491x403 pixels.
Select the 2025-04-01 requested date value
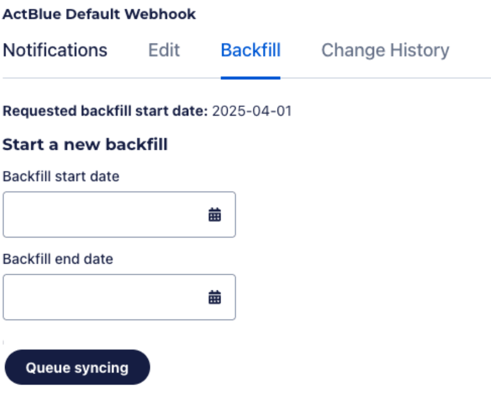tap(252, 111)
